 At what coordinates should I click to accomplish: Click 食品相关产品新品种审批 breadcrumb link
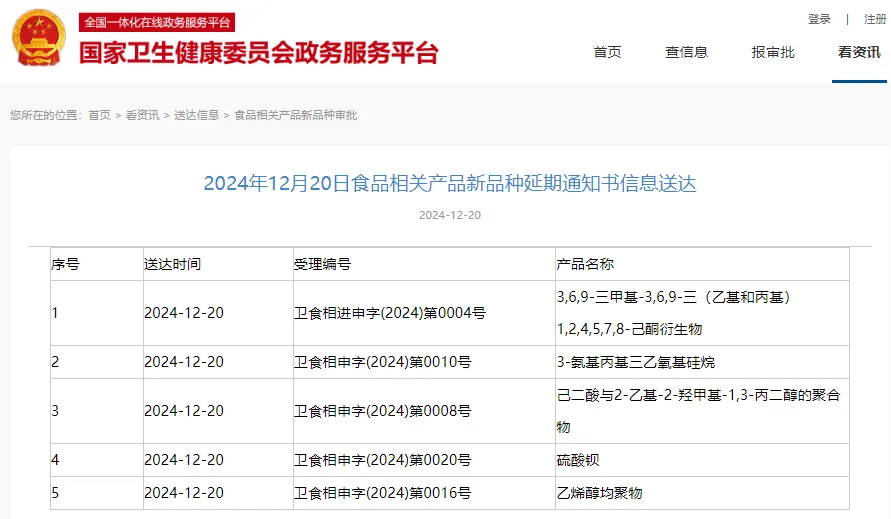click(x=295, y=115)
